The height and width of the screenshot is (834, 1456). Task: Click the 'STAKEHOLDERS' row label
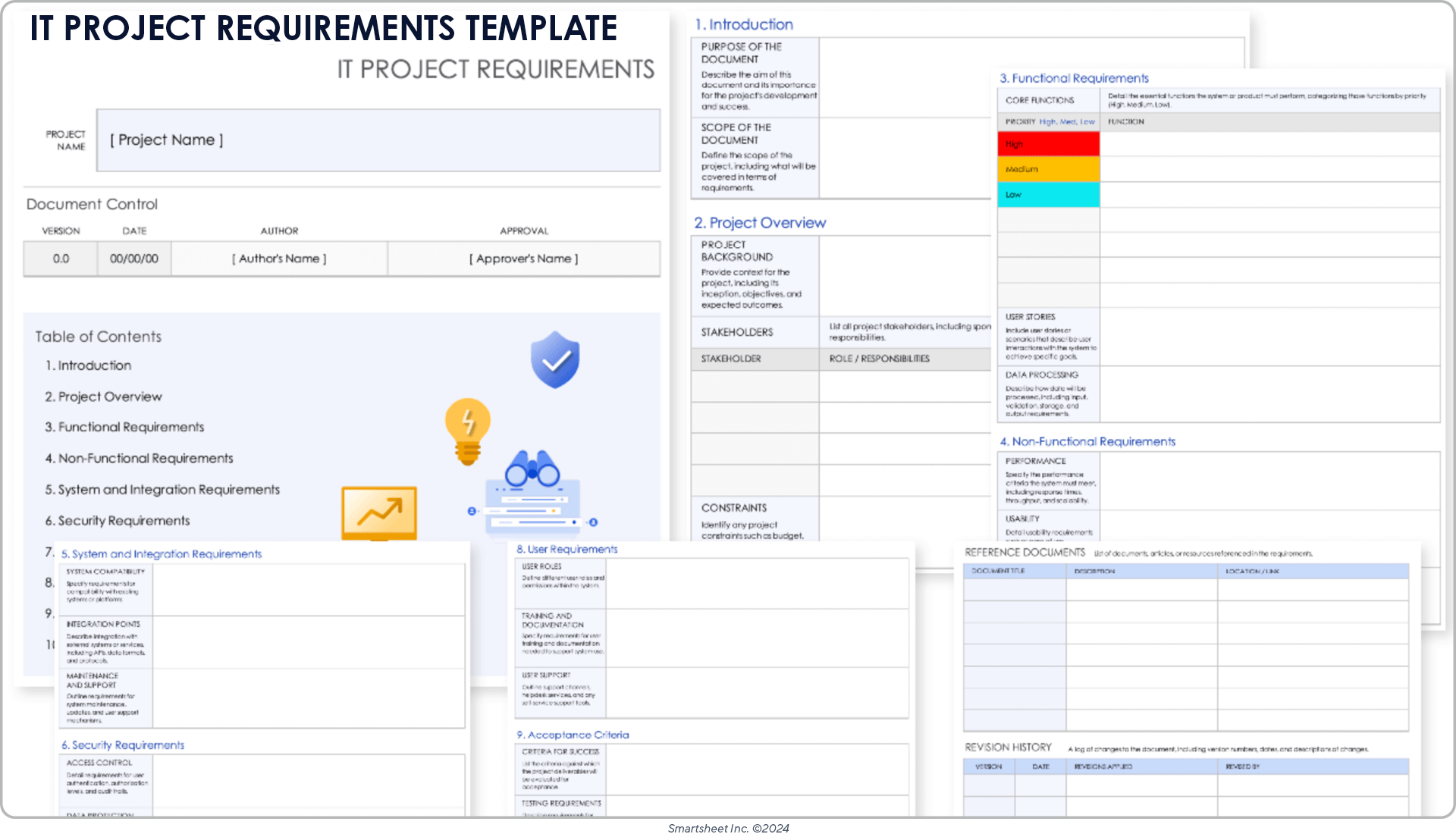737,332
